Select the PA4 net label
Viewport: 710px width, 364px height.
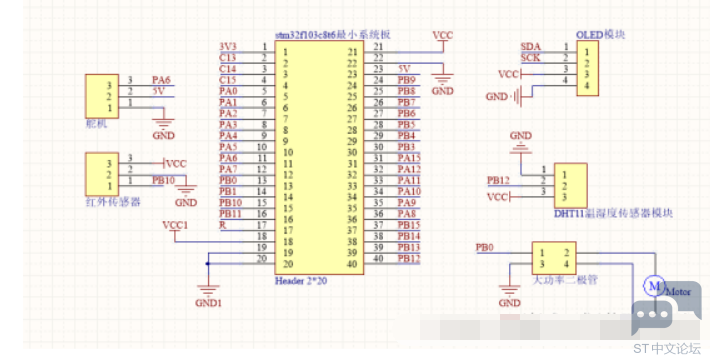[228, 135]
